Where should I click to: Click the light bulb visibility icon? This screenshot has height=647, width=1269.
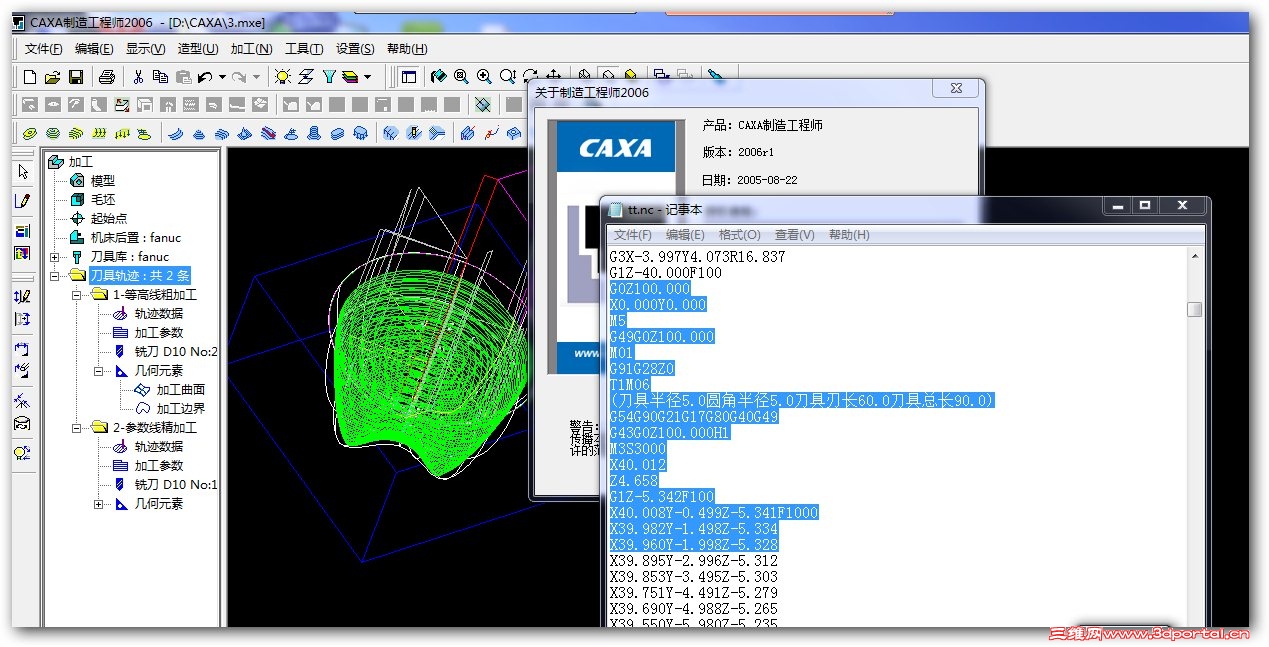point(283,77)
